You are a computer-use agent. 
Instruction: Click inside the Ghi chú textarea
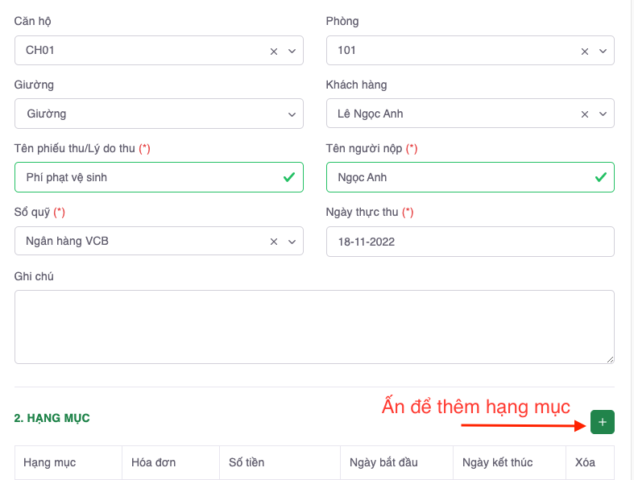(314, 327)
